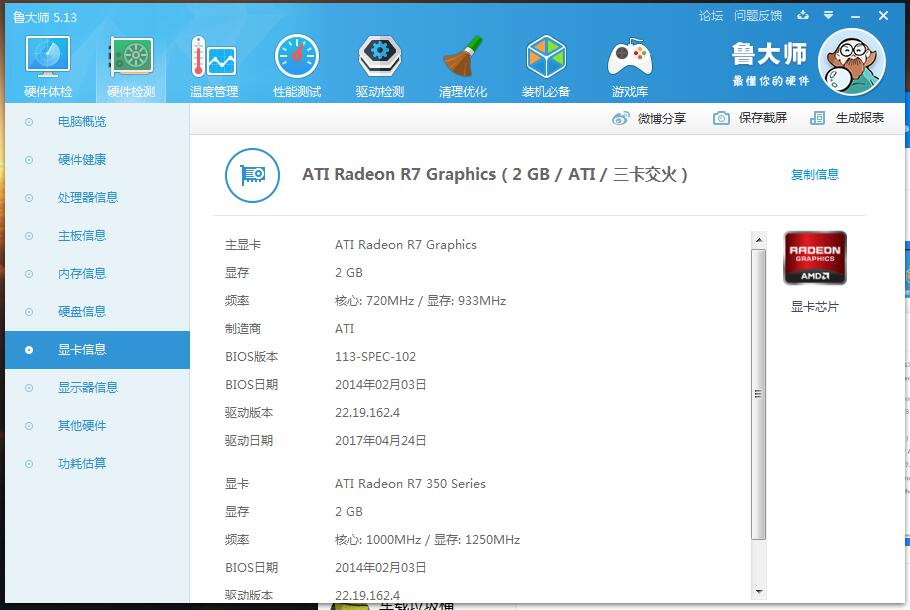The height and width of the screenshot is (610, 910).
Task: Click the first 2014年02月03日 BIOS date
Action: [381, 385]
